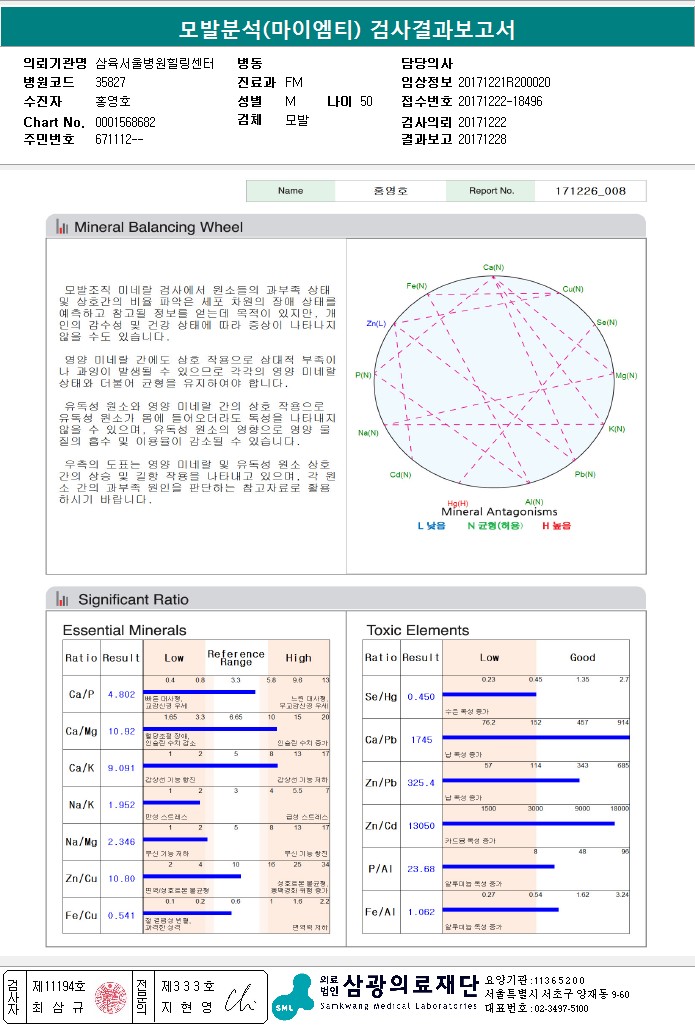
Task: Select result report date 20171228
Action: click(482, 139)
